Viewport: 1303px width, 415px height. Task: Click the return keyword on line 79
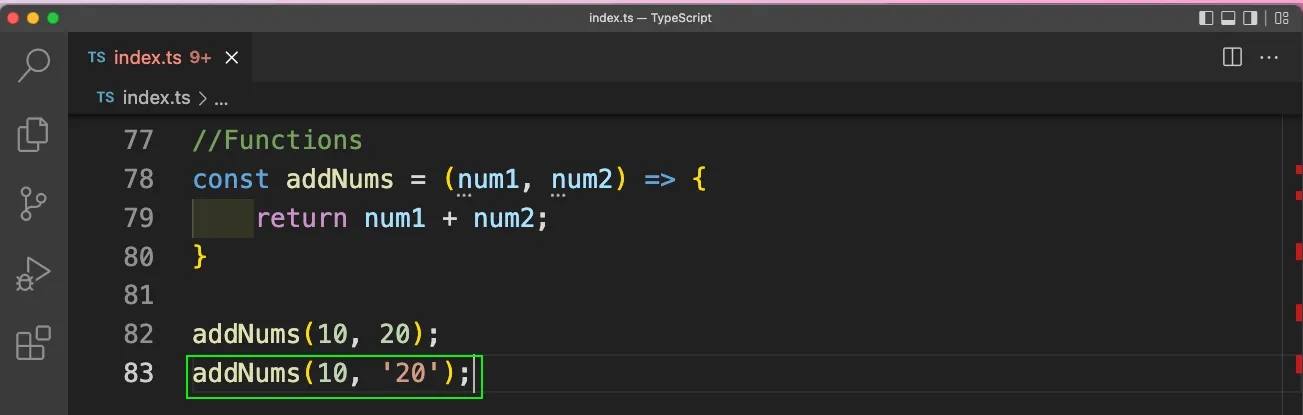tap(302, 218)
